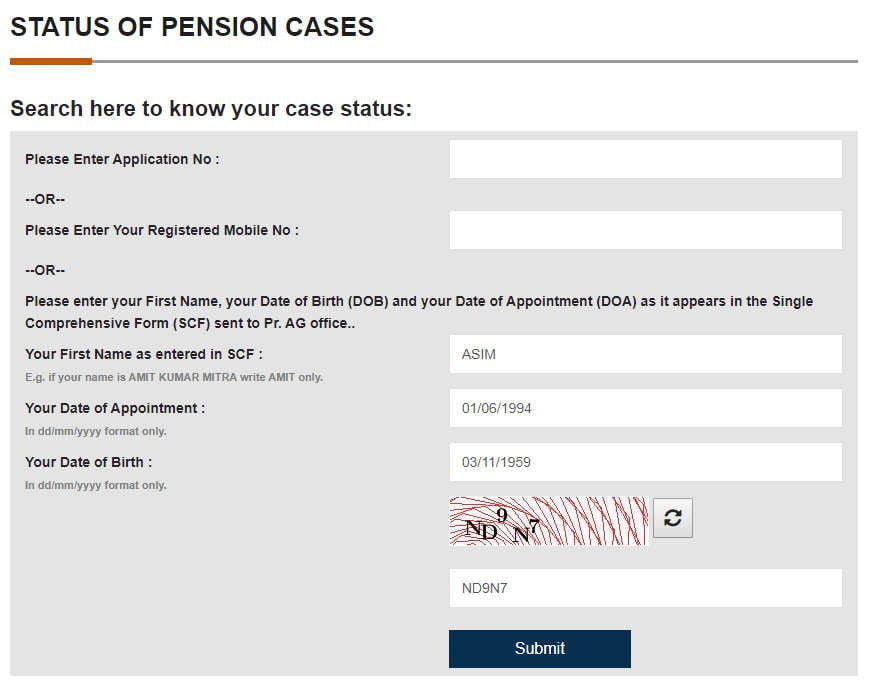Select the Date of Birth field 03/11/1959
870x688 pixels.
coord(645,462)
